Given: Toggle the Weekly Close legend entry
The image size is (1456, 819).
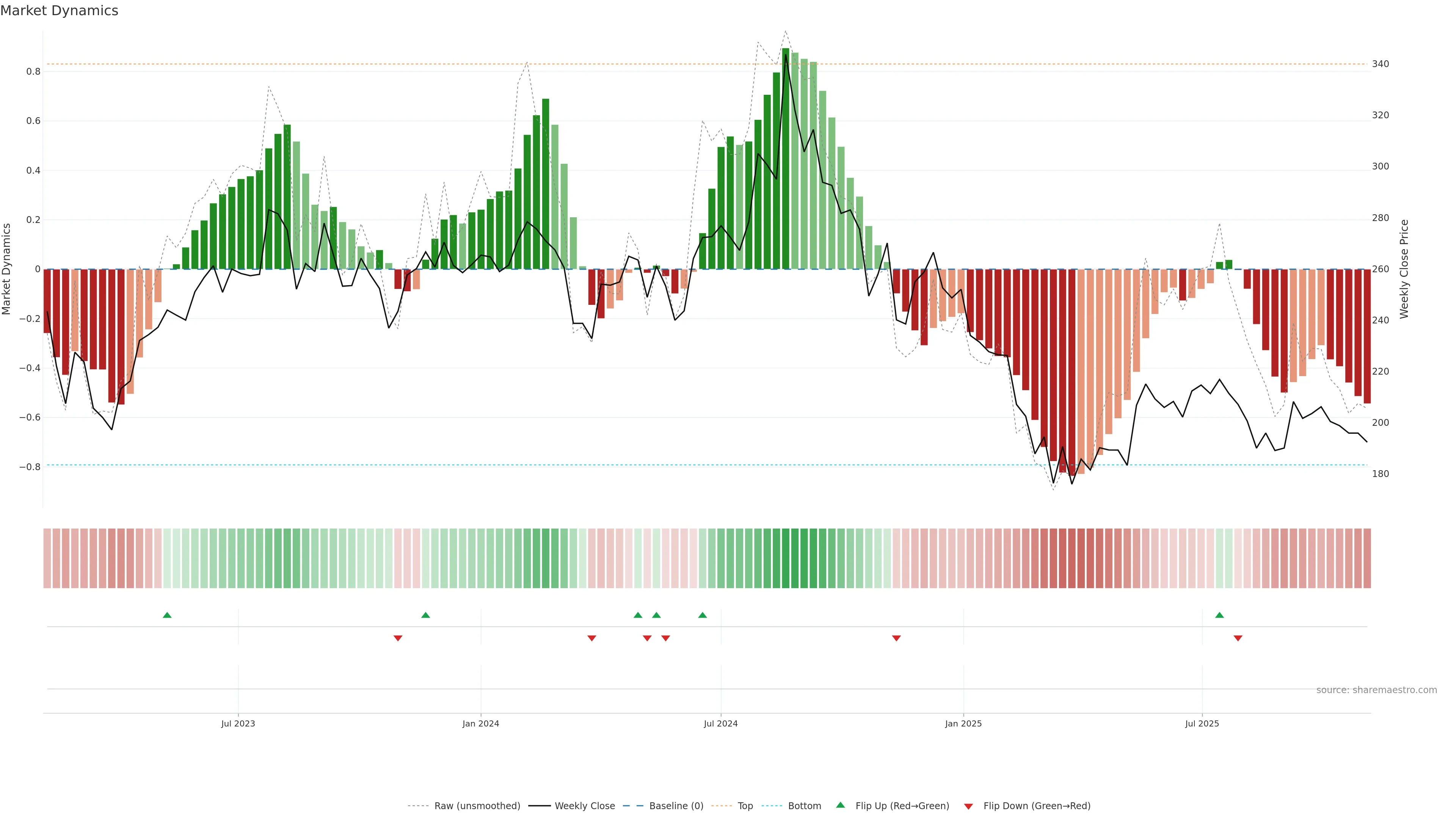Looking at the screenshot, I should (584, 806).
